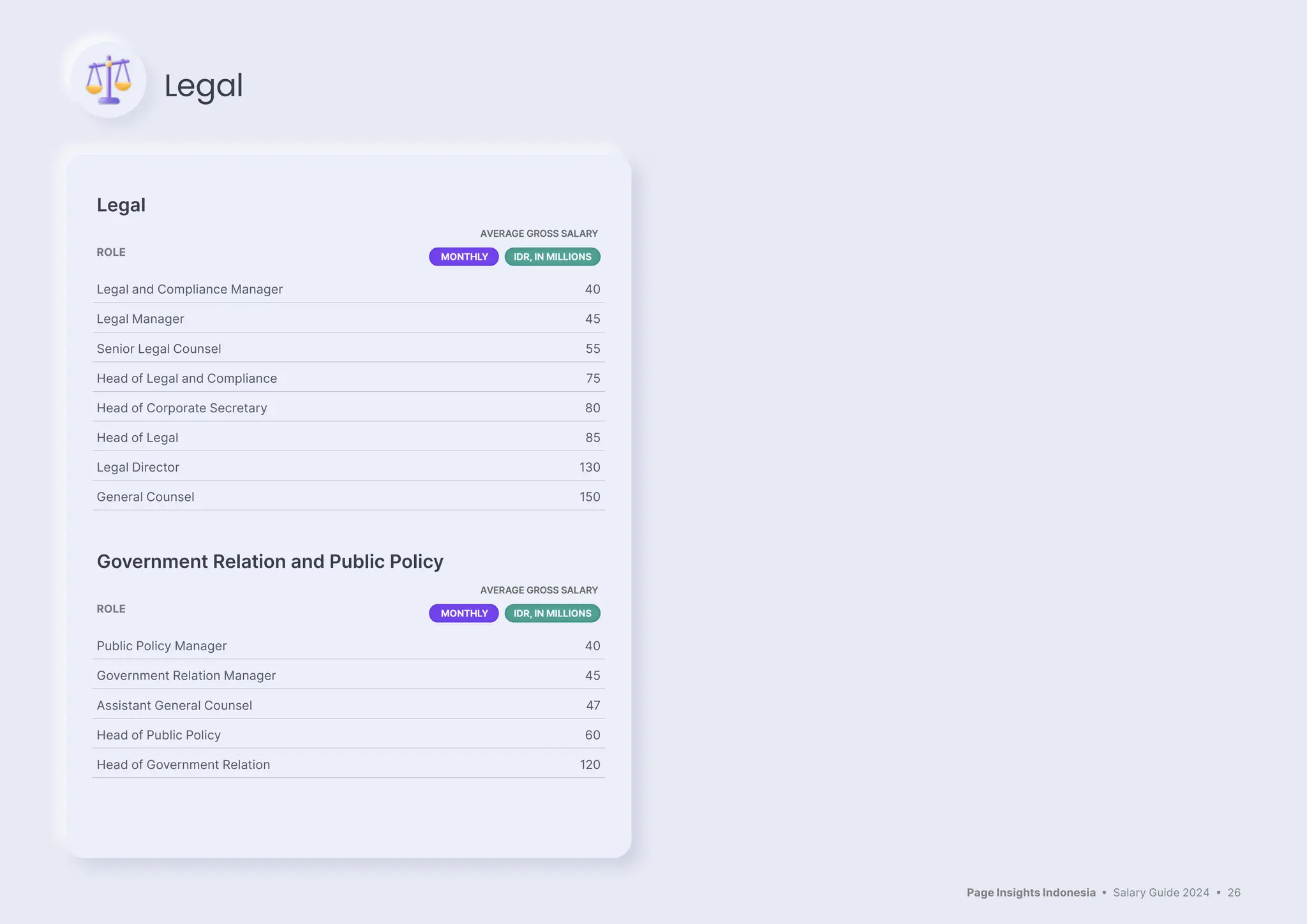1307x924 pixels.
Task: Select the Legal section heading
Action: [x=121, y=205]
